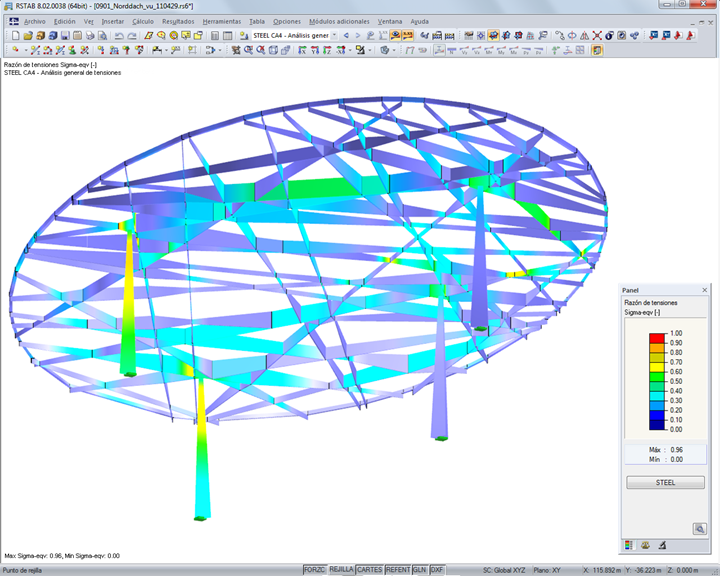Image resolution: width=720 pixels, height=576 pixels.
Task: Open panel factors scale icon
Action: click(x=645, y=545)
